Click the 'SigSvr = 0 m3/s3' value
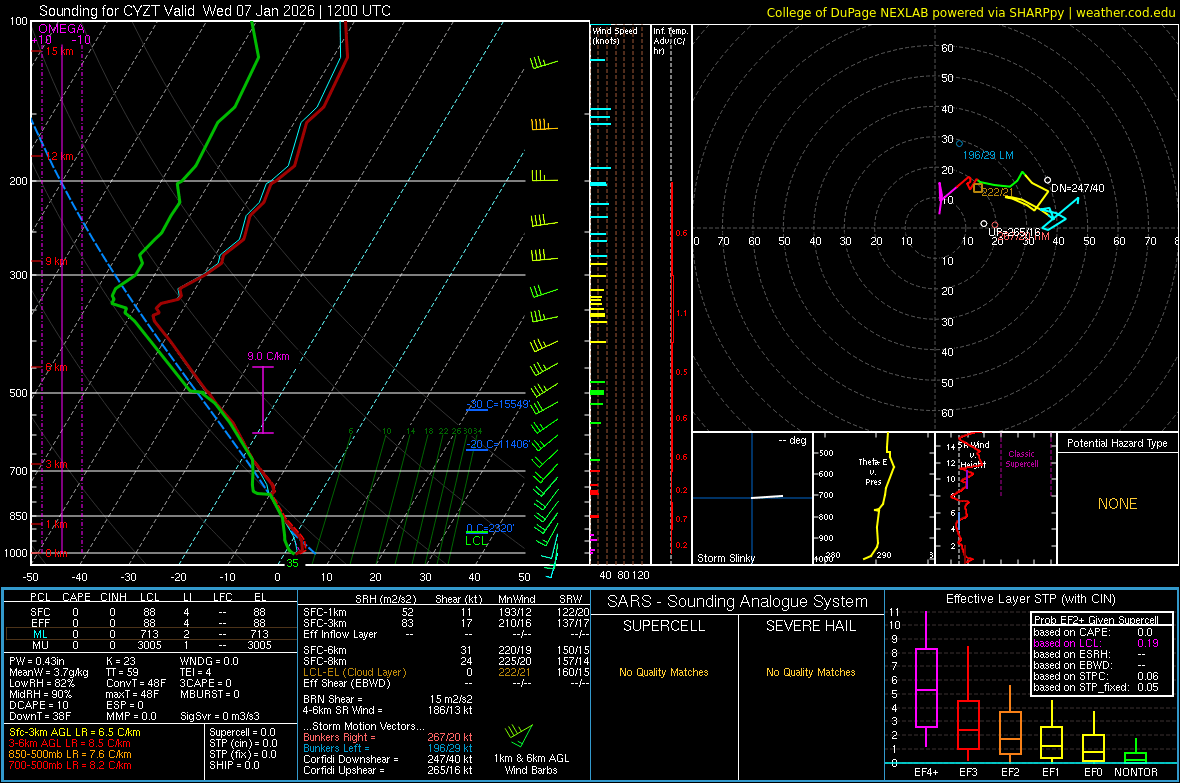The image size is (1180, 783). point(220,717)
